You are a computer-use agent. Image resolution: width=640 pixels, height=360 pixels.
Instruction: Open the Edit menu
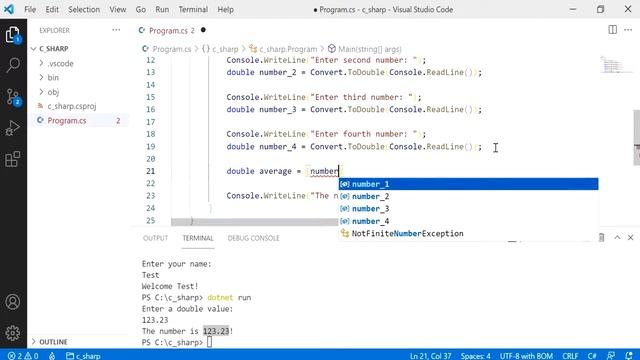point(52,9)
